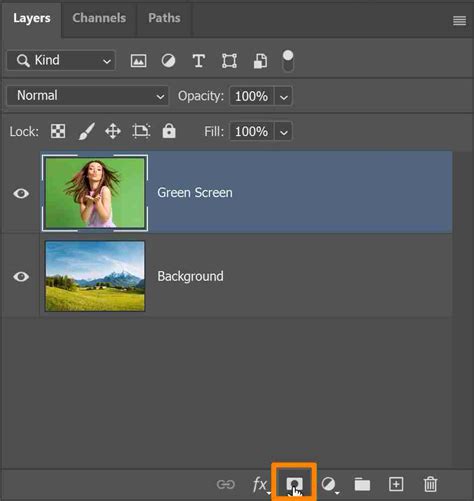Click the Opacity label
The height and width of the screenshot is (501, 474).
[x=201, y=96]
